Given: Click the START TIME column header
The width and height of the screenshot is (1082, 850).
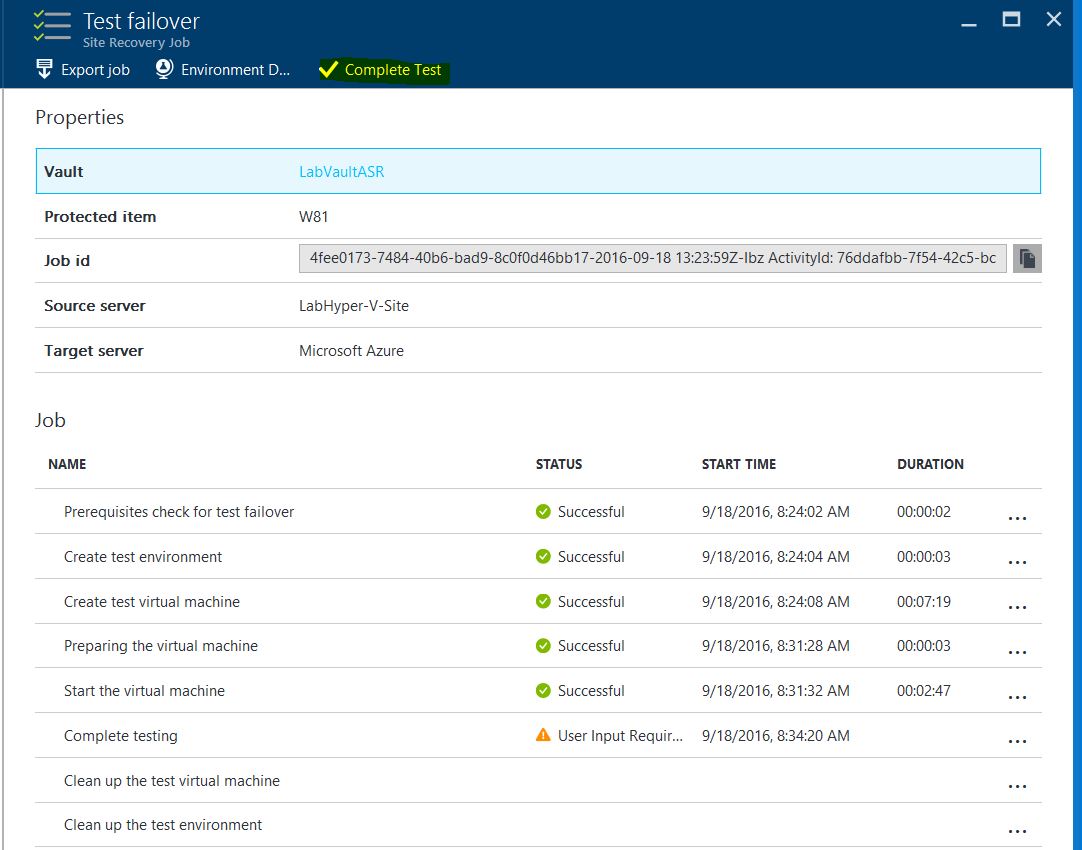Looking at the screenshot, I should (738, 464).
